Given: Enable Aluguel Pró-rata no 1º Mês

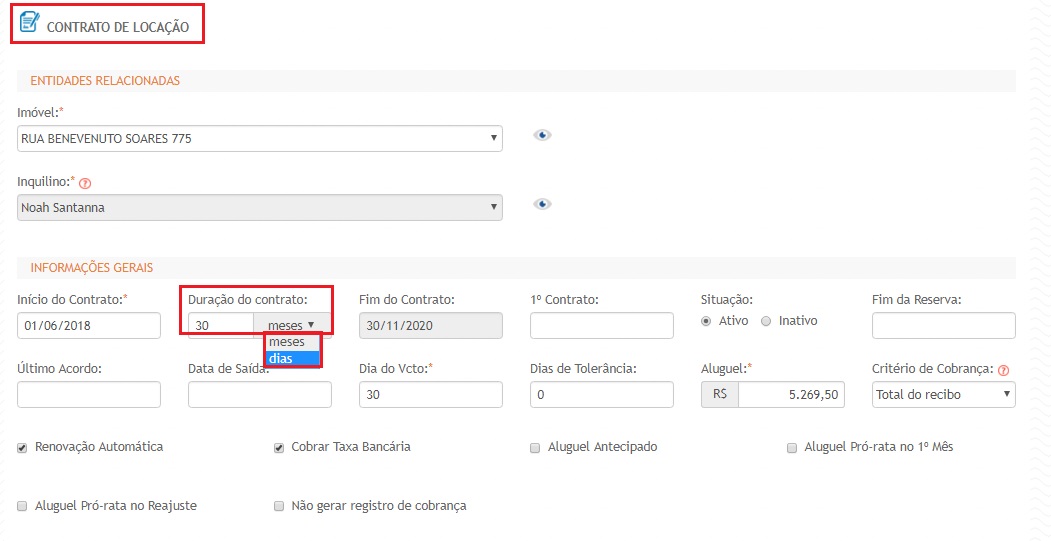Looking at the screenshot, I should (x=792, y=448).
